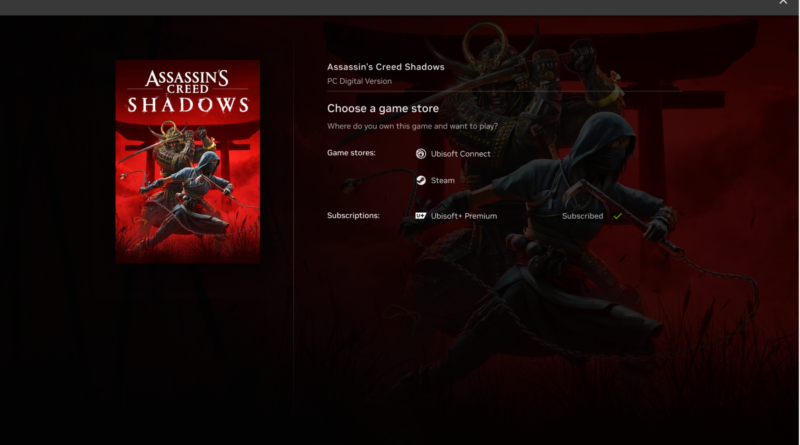The width and height of the screenshot is (800, 445).
Task: Pick the Ubisoft+ Premium subscription
Action: coord(463,216)
